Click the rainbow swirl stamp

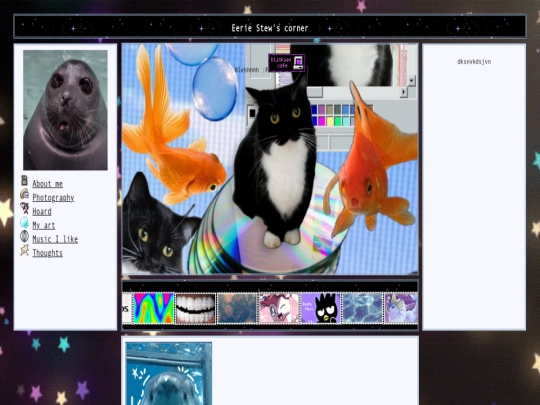(154, 308)
